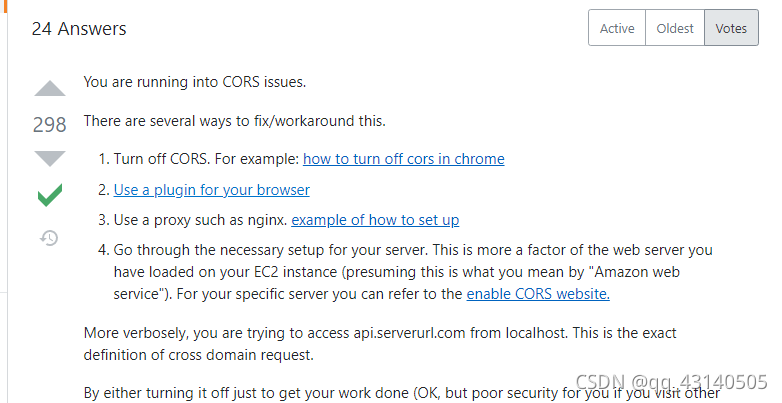Viewport: 782px width, 403px height.
Task: Click the '24 Answers' heading
Action: [79, 29]
